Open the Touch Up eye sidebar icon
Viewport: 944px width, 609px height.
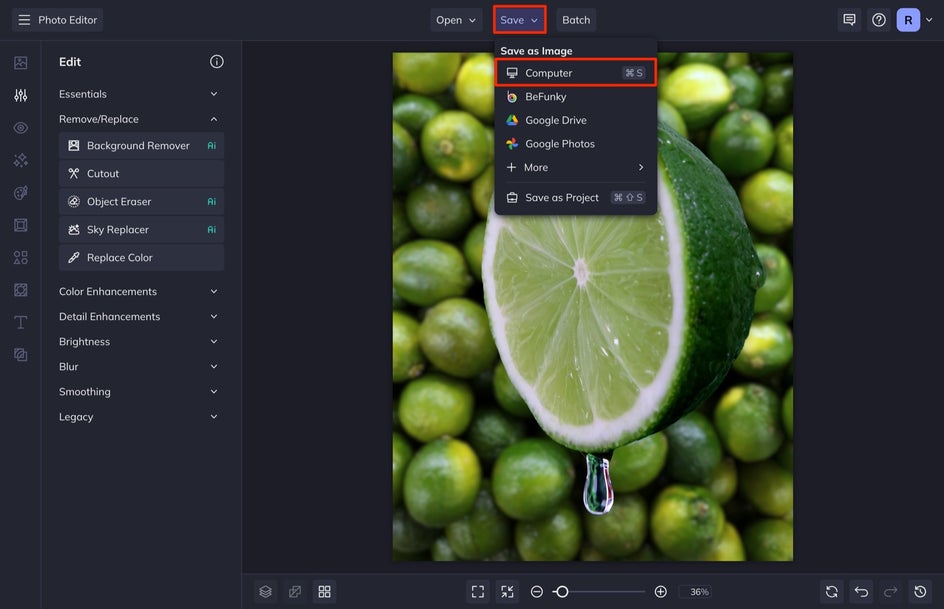(x=20, y=128)
